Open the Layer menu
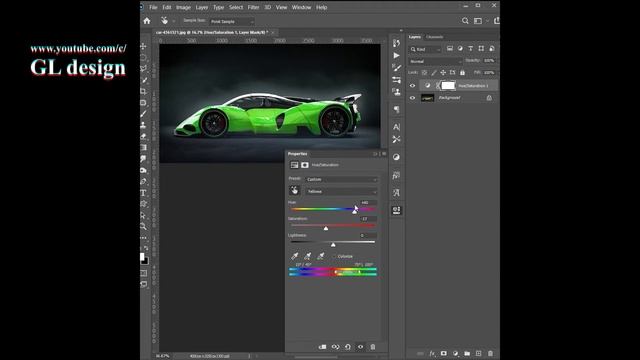Image resolution: width=640 pixels, height=360 pixels. 202,7
